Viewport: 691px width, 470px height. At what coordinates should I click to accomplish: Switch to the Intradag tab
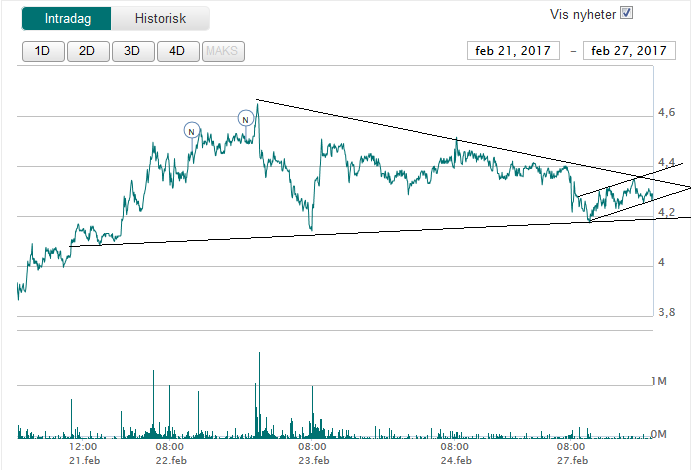pos(65,18)
